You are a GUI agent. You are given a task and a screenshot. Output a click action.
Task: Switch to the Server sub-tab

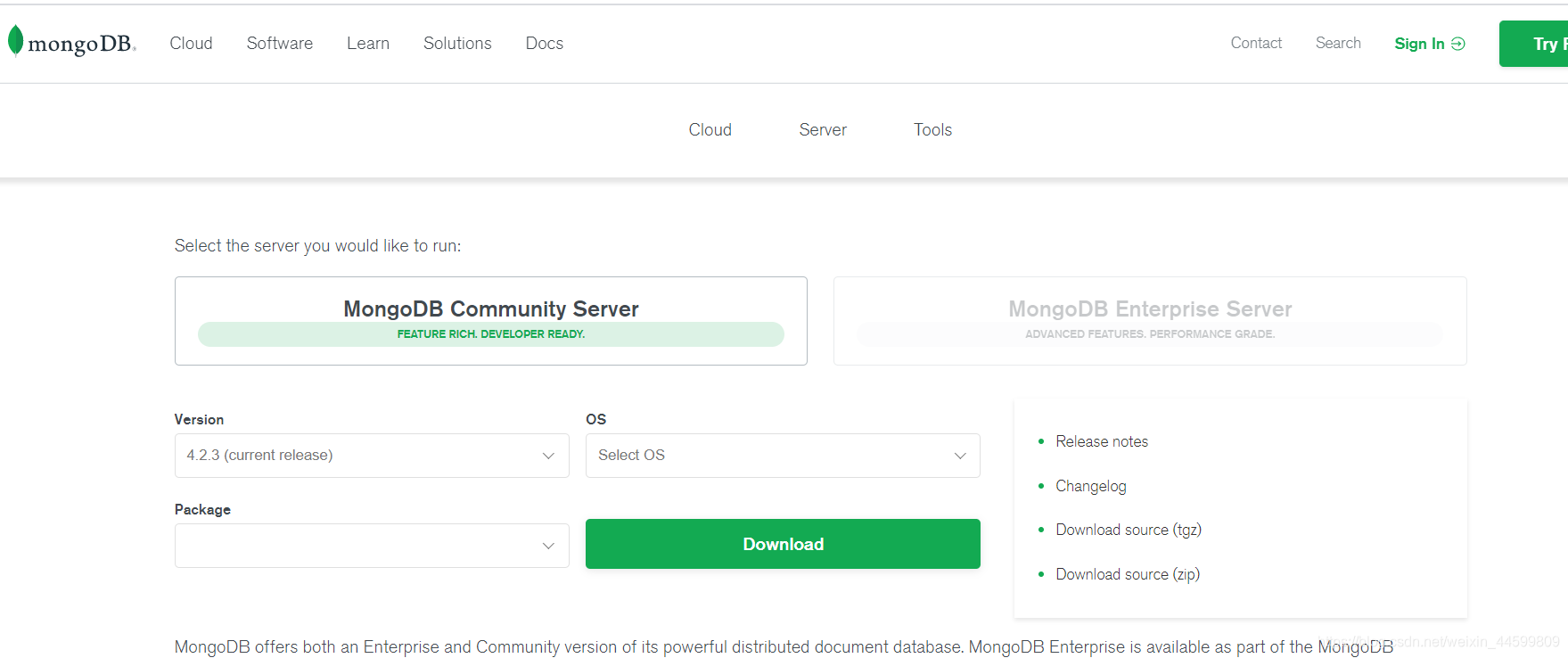823,129
